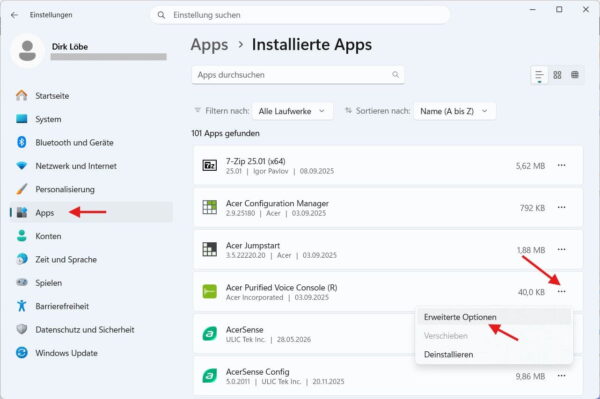The height and width of the screenshot is (399, 600).
Task: Switch to table view layout
Action: 575,75
